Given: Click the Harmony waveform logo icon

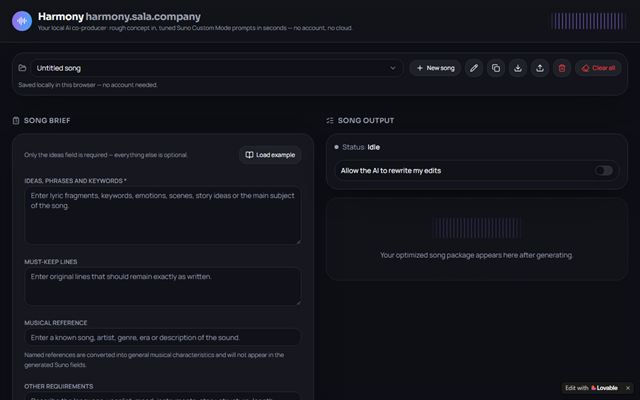Looking at the screenshot, I should tap(22, 21).
